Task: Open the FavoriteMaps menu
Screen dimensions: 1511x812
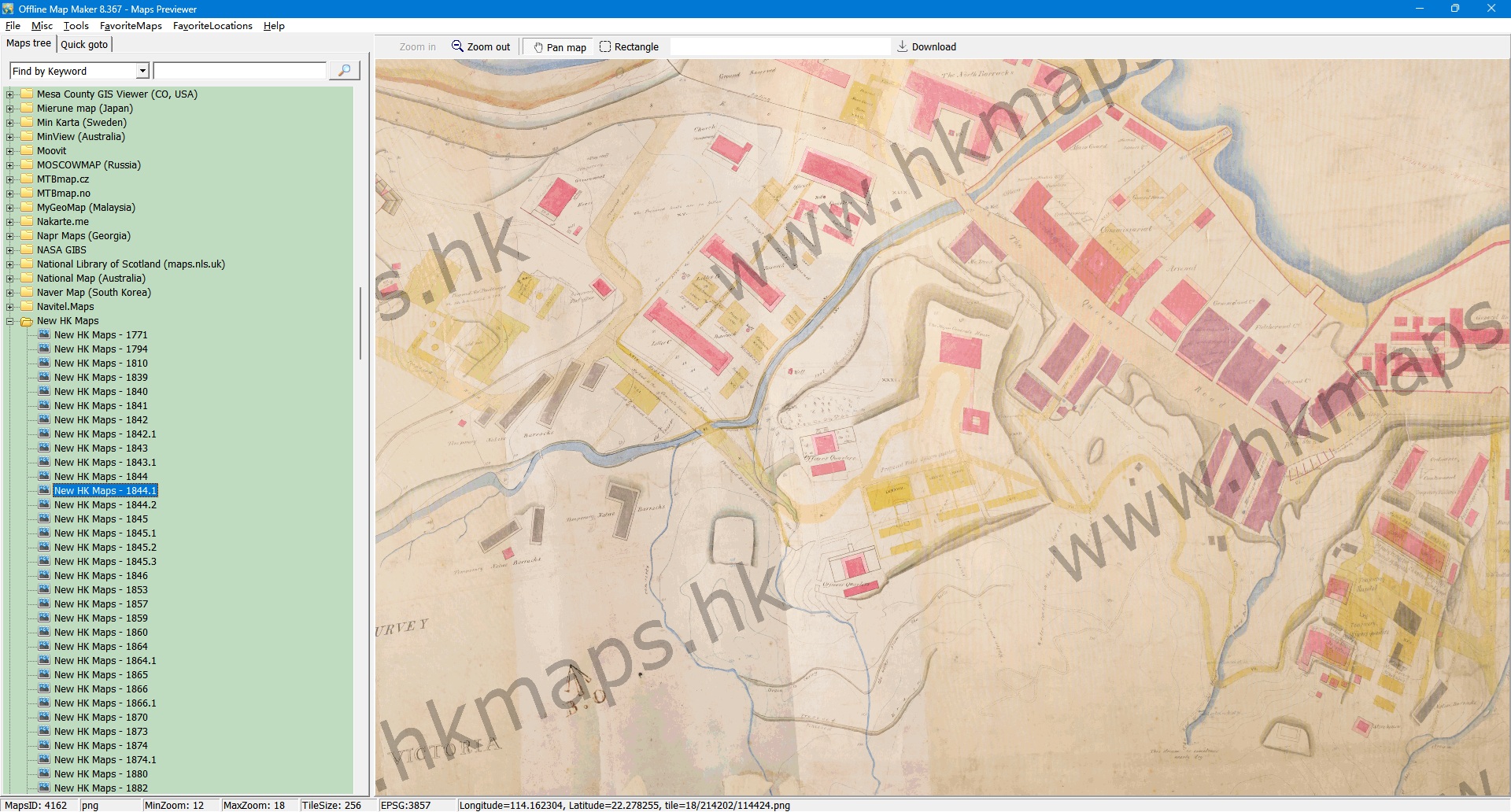Action: [131, 26]
